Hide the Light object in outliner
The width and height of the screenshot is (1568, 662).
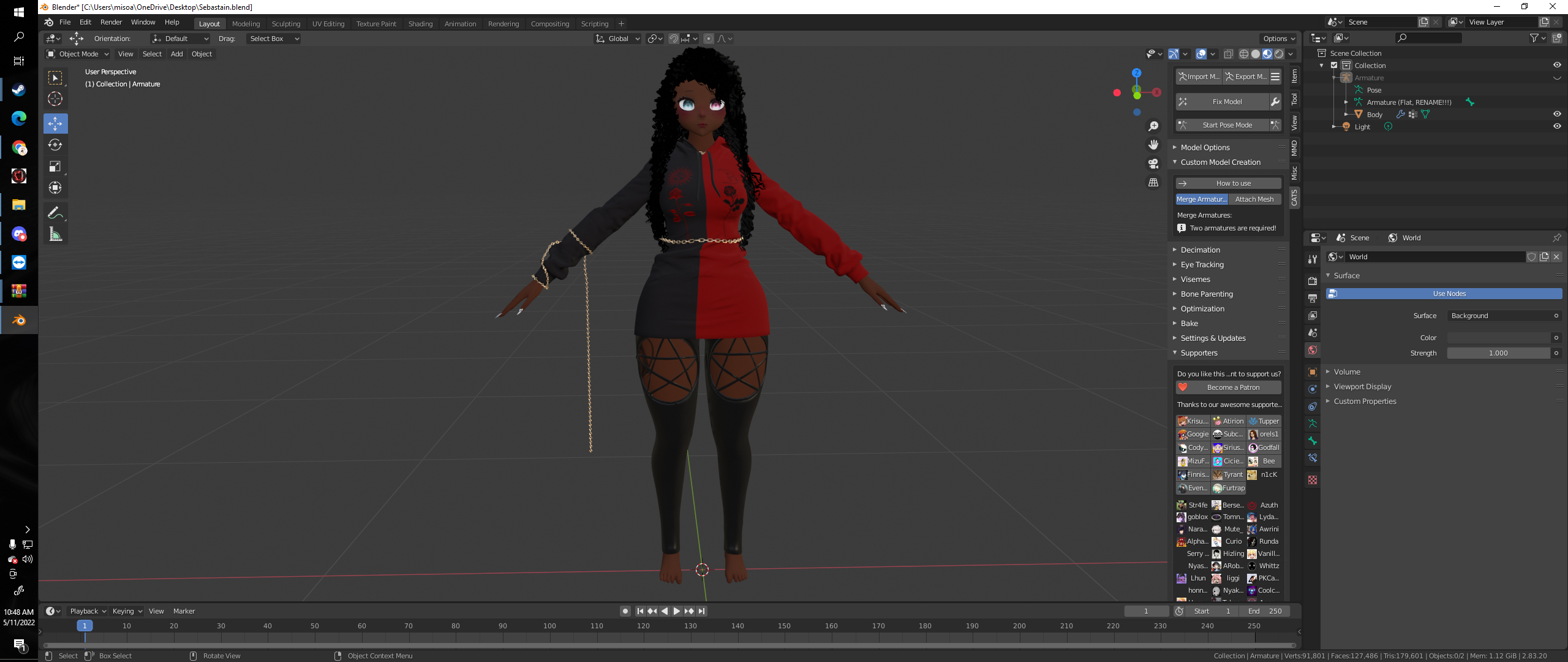(x=1556, y=126)
